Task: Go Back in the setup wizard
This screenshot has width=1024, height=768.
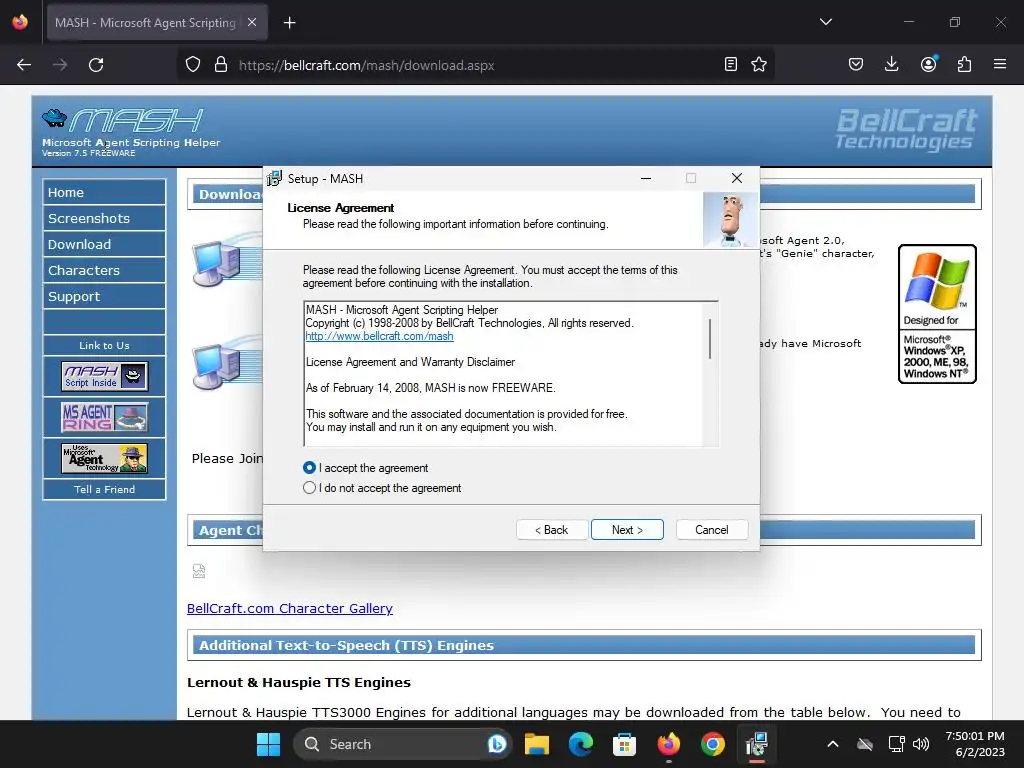Action: click(x=552, y=530)
